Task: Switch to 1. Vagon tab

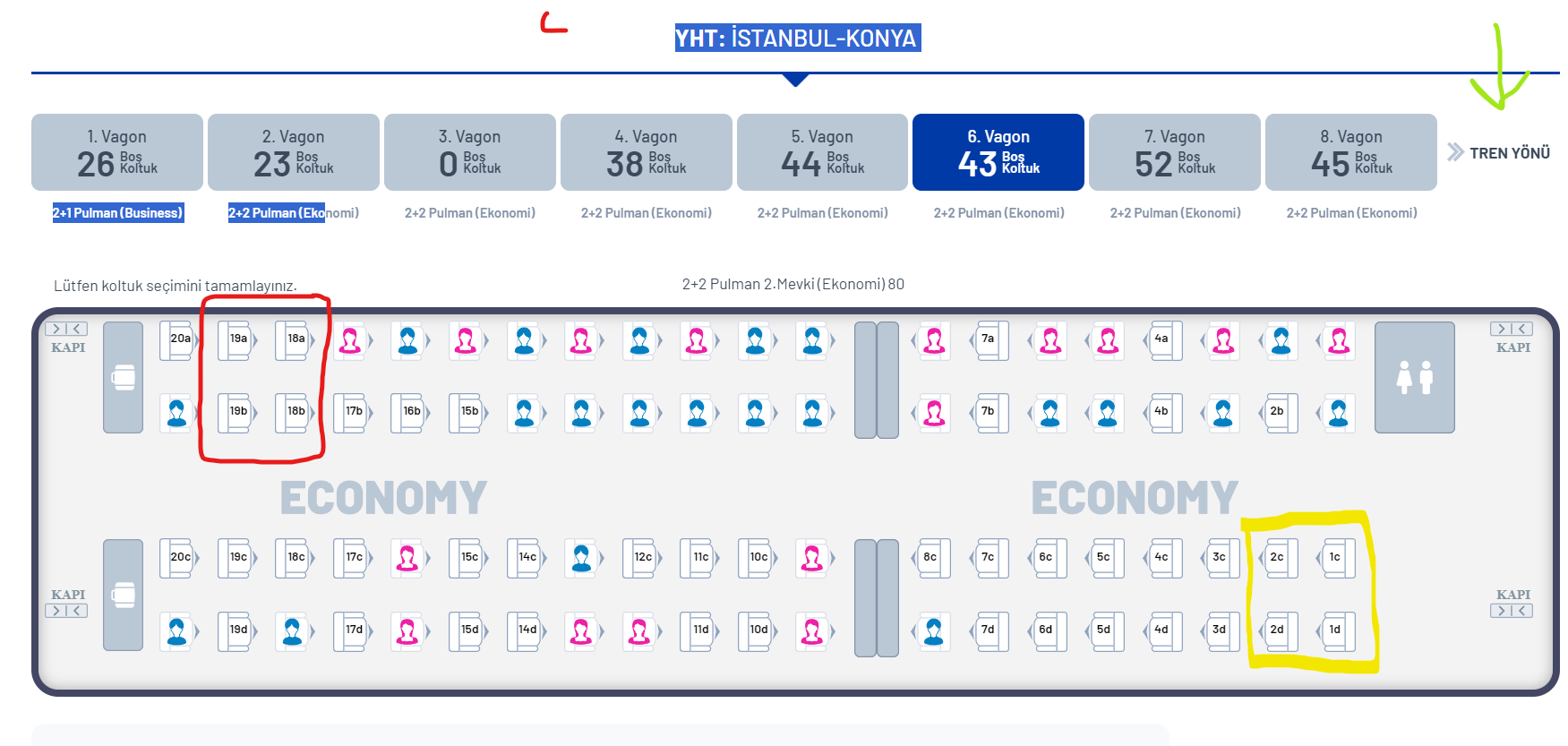Action: point(117,152)
